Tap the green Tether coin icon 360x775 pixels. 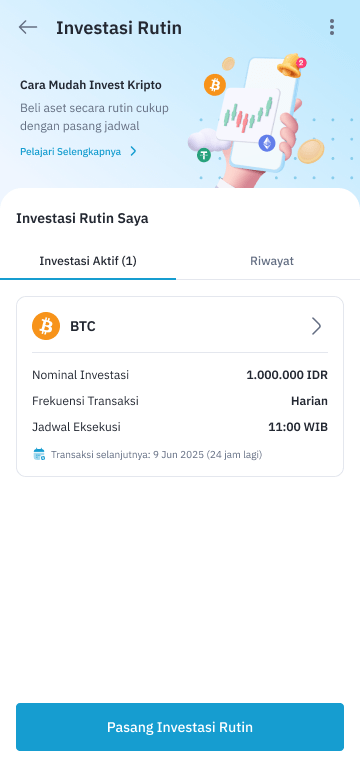point(204,155)
